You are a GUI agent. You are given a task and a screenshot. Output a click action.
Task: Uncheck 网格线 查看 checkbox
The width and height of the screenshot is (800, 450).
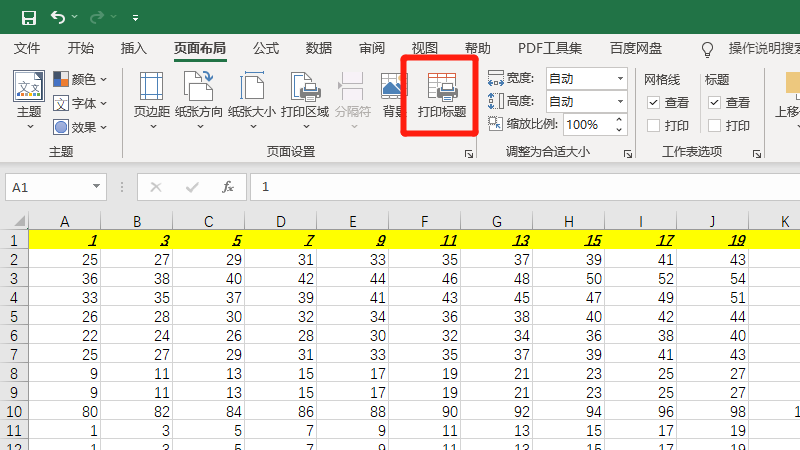point(654,102)
